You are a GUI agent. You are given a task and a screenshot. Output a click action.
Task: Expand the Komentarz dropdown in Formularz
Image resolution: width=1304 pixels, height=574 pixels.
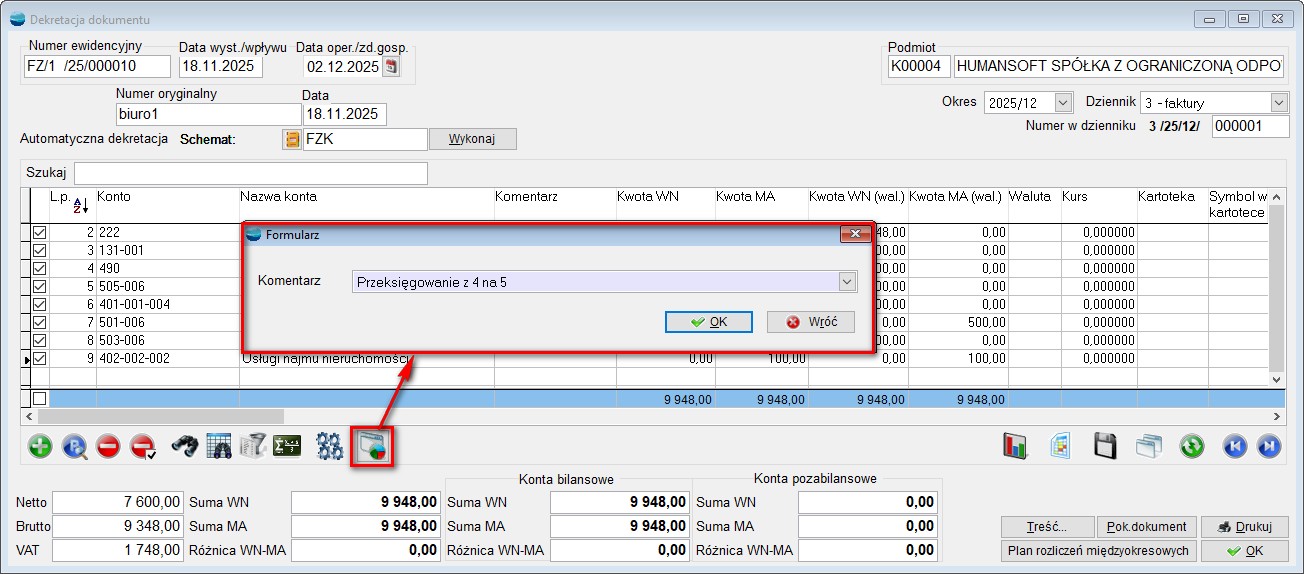pyautogui.click(x=848, y=282)
